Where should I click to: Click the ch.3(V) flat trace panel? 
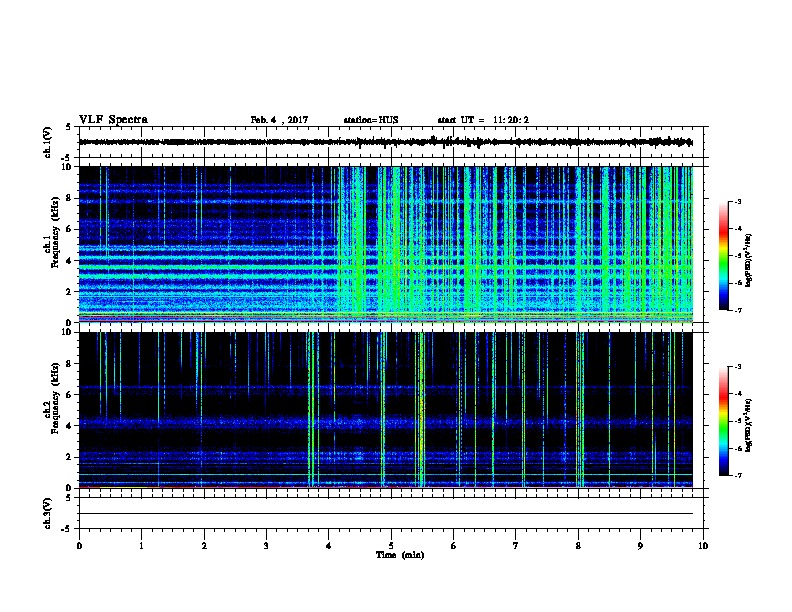391,513
